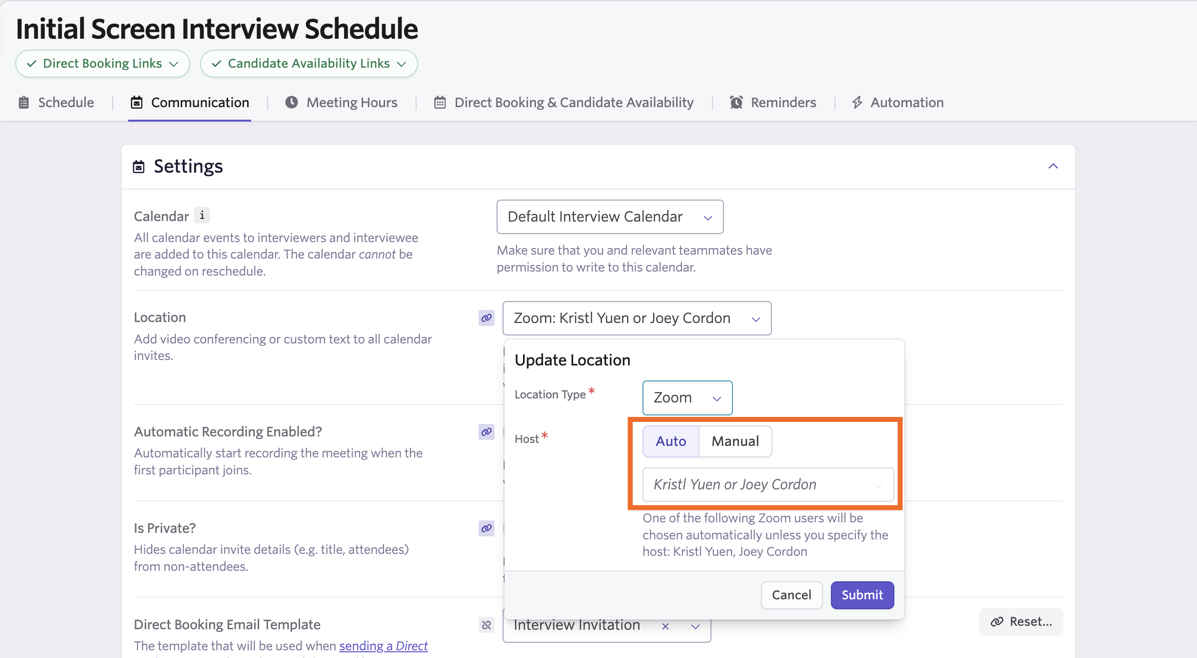Clear the Interview Invitation template selection

point(665,626)
